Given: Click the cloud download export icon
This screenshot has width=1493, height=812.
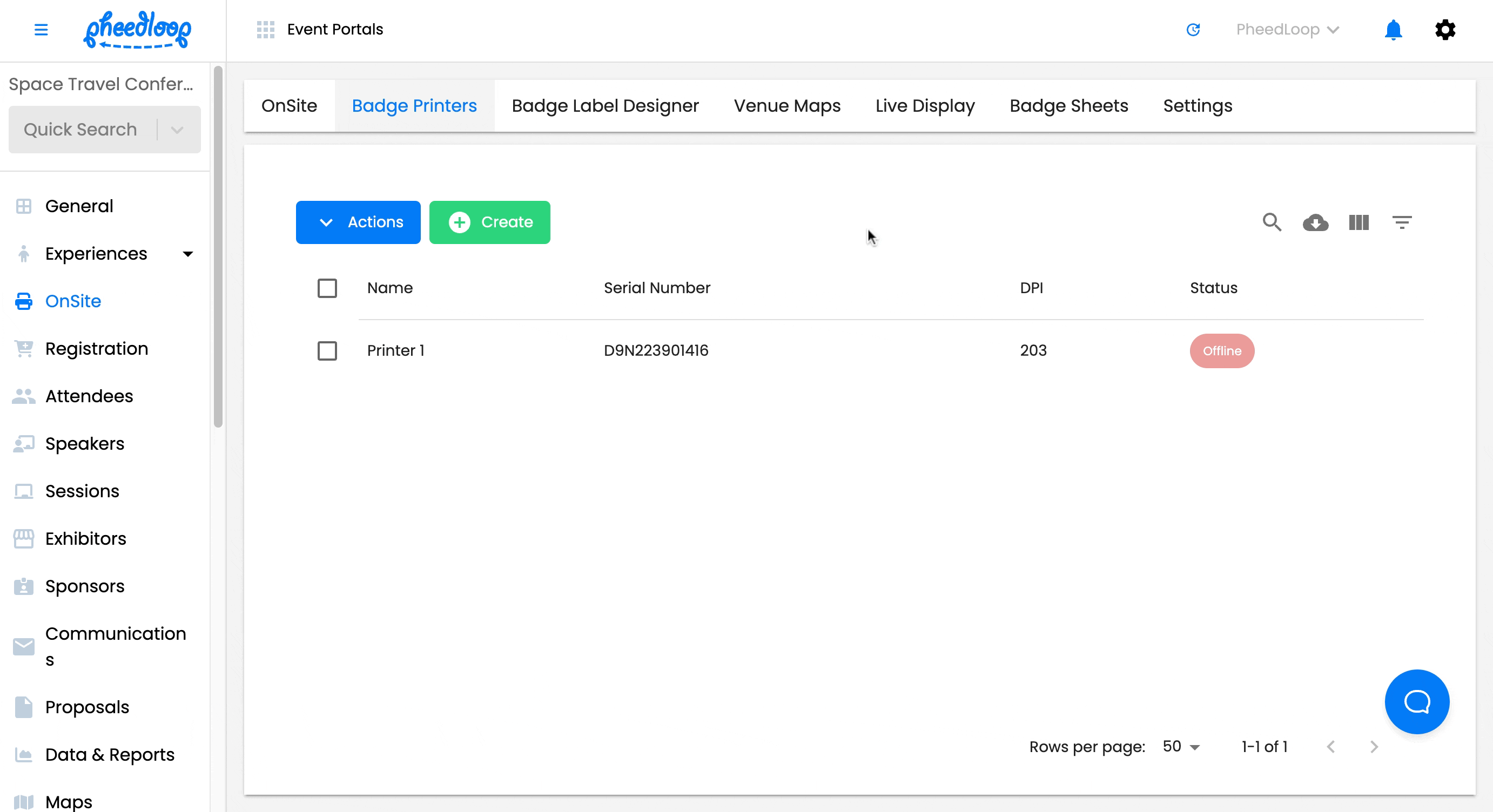Looking at the screenshot, I should (1315, 222).
